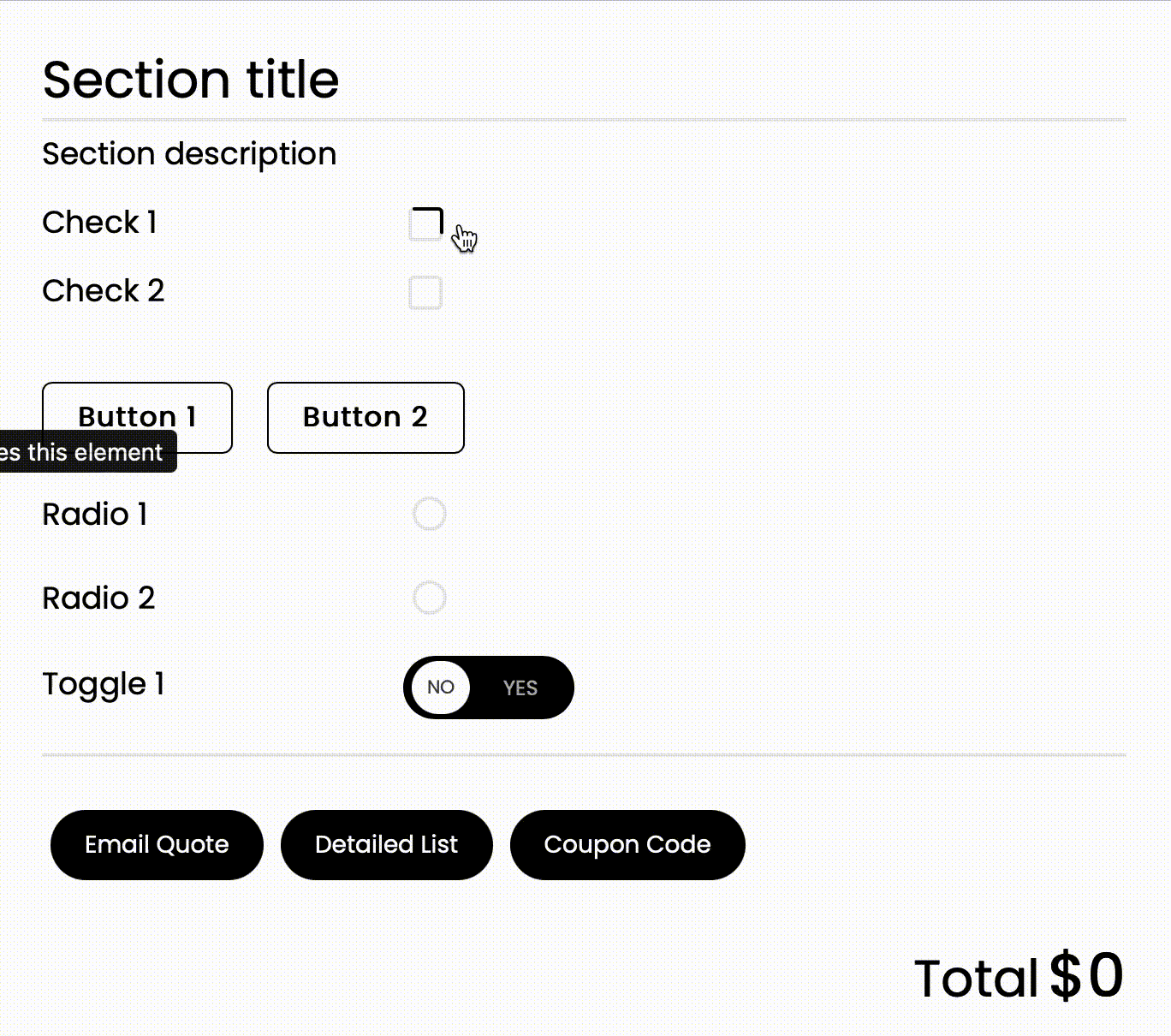Click the Toggle 1 label
1171x1036 pixels.
(x=104, y=684)
